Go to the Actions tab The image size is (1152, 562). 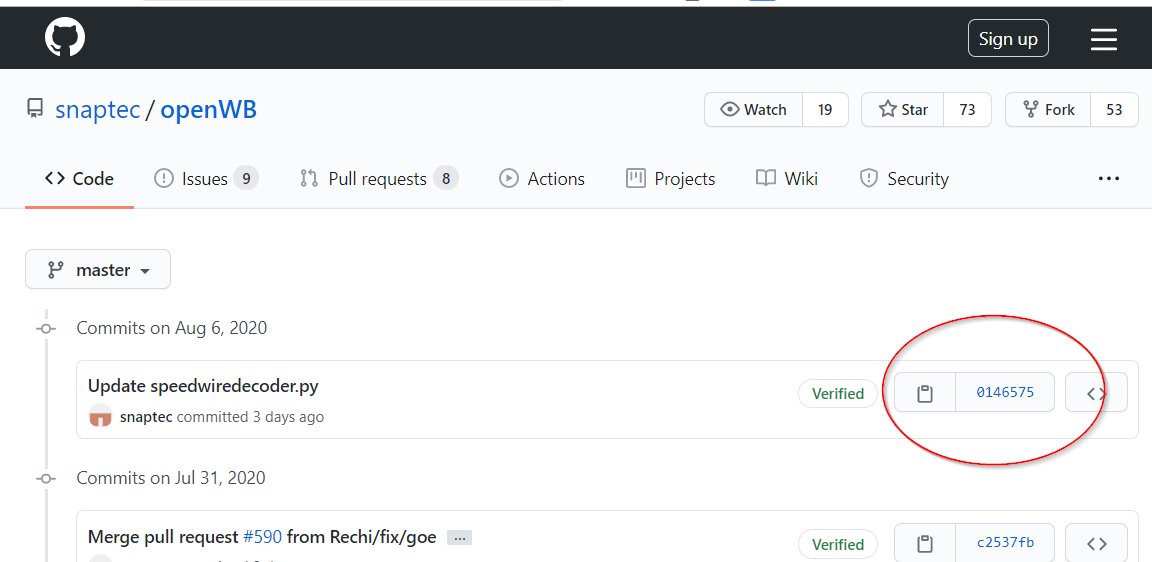[x=542, y=179]
